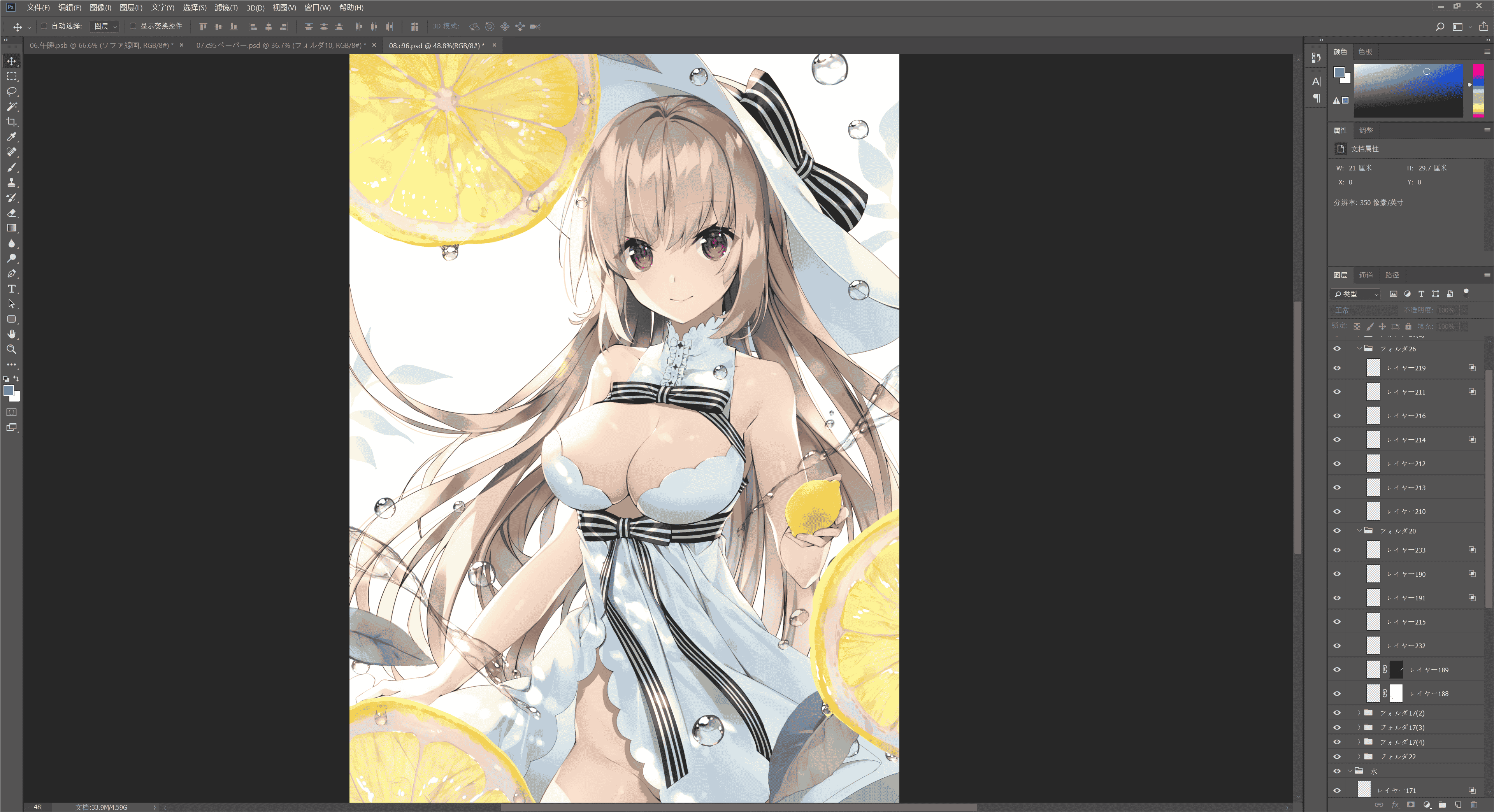The image size is (1494, 812).
Task: Click the search icon in options bar
Action: [x=1440, y=27]
